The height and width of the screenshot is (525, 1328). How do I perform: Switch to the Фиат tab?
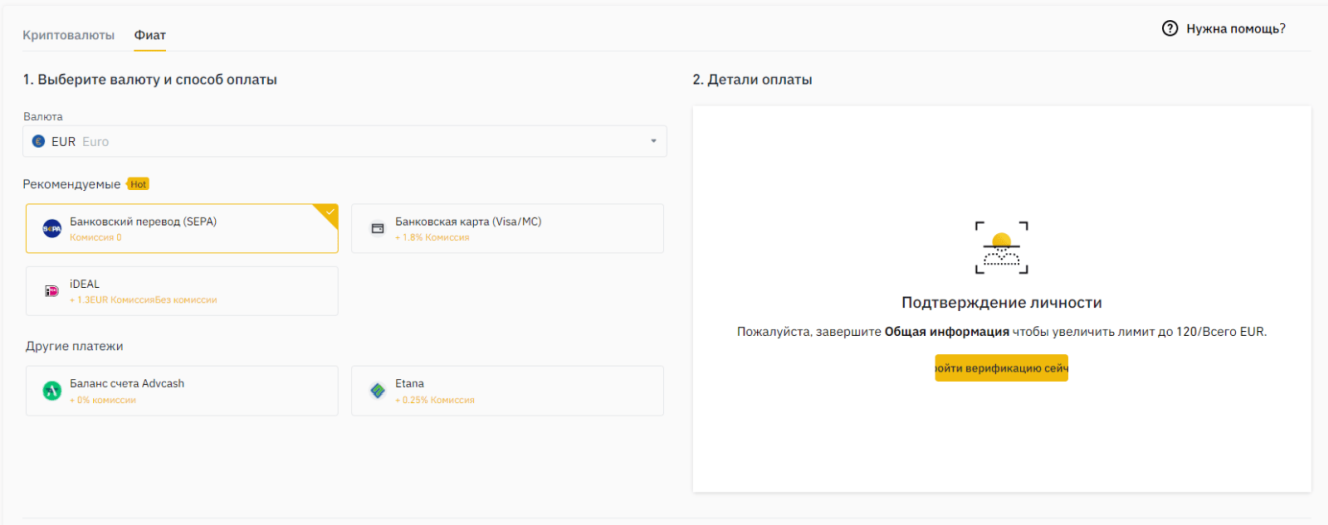coord(150,35)
